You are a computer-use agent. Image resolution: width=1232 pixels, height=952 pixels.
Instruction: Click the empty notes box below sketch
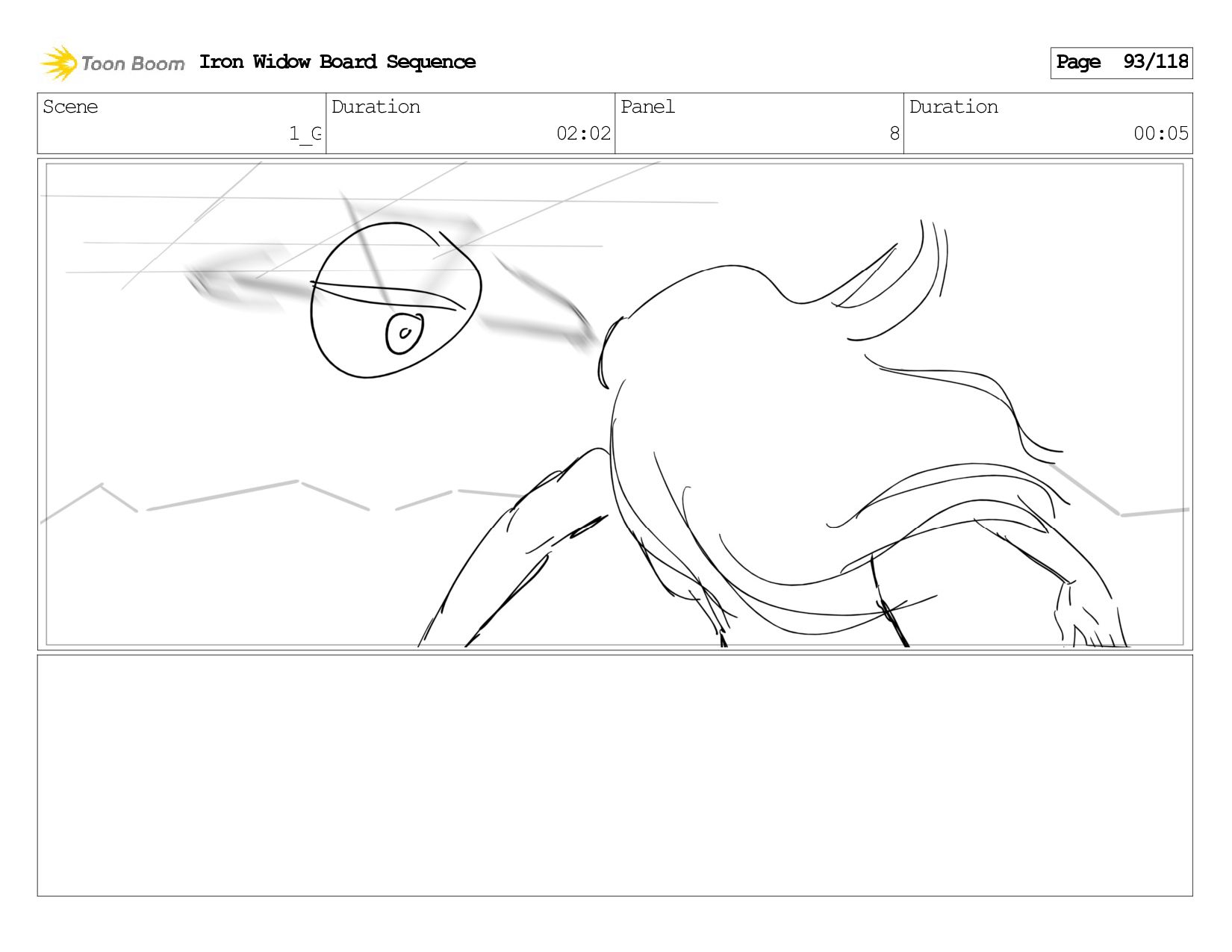pyautogui.click(x=615, y=775)
